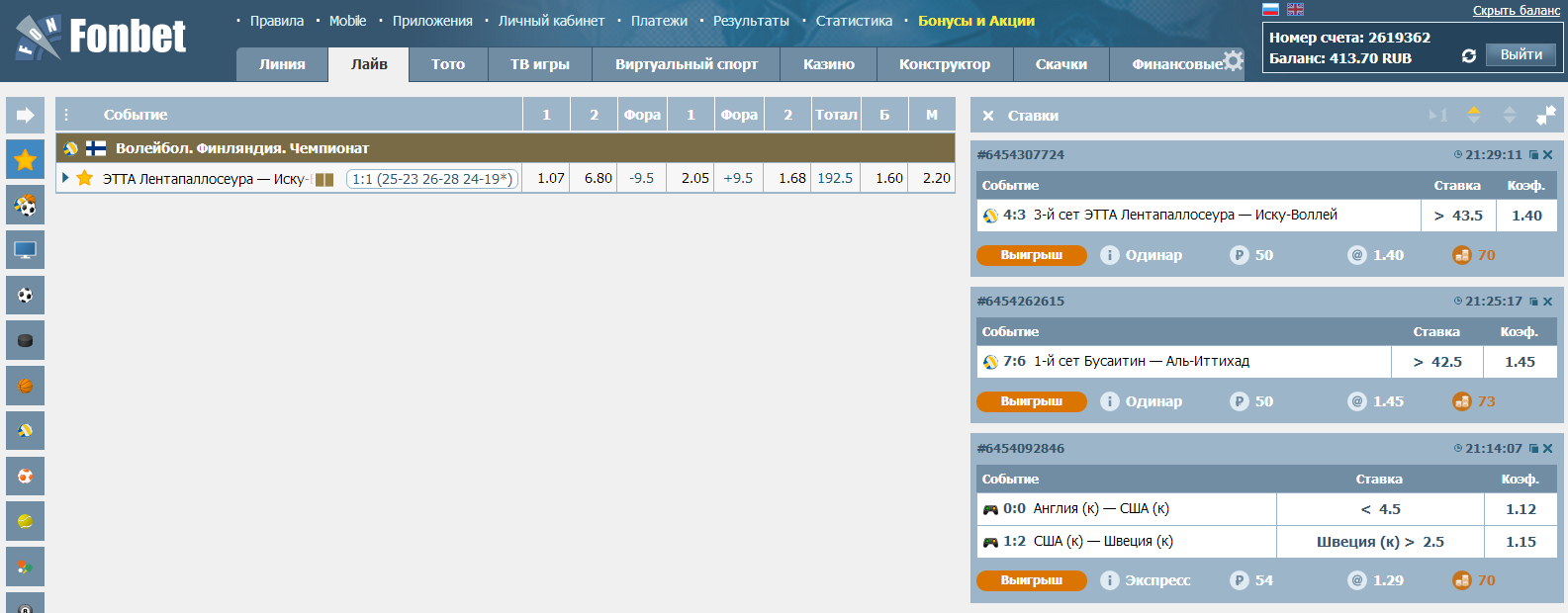Open the Результаты page

point(751,21)
